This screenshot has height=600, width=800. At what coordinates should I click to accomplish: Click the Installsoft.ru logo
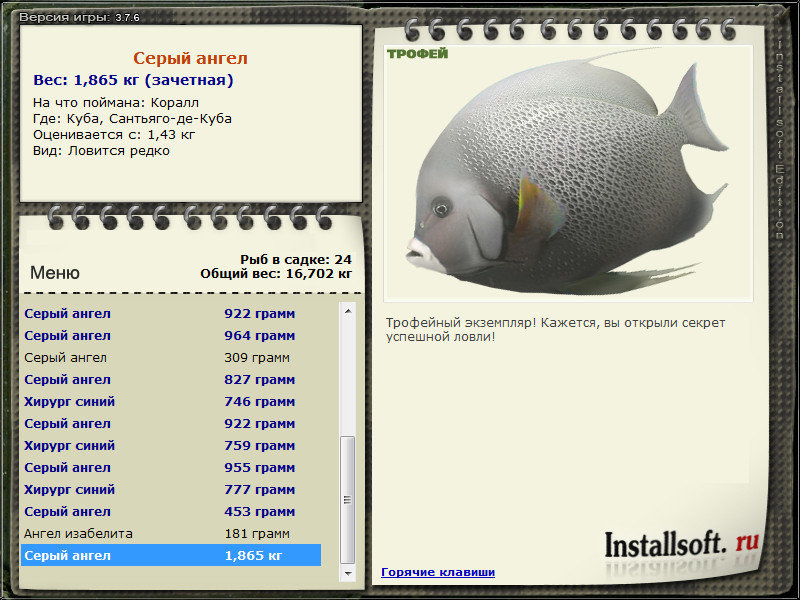click(x=682, y=544)
